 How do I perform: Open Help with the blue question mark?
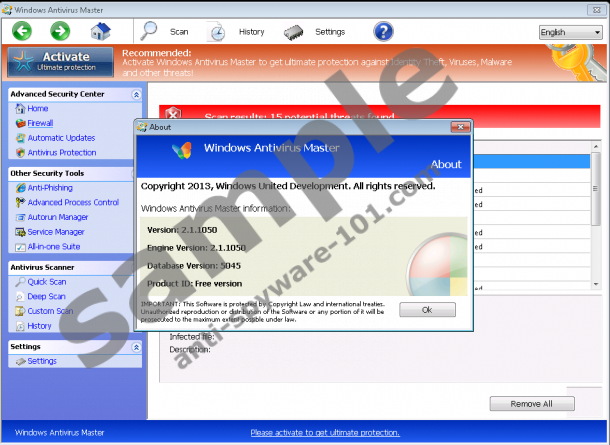pos(383,31)
